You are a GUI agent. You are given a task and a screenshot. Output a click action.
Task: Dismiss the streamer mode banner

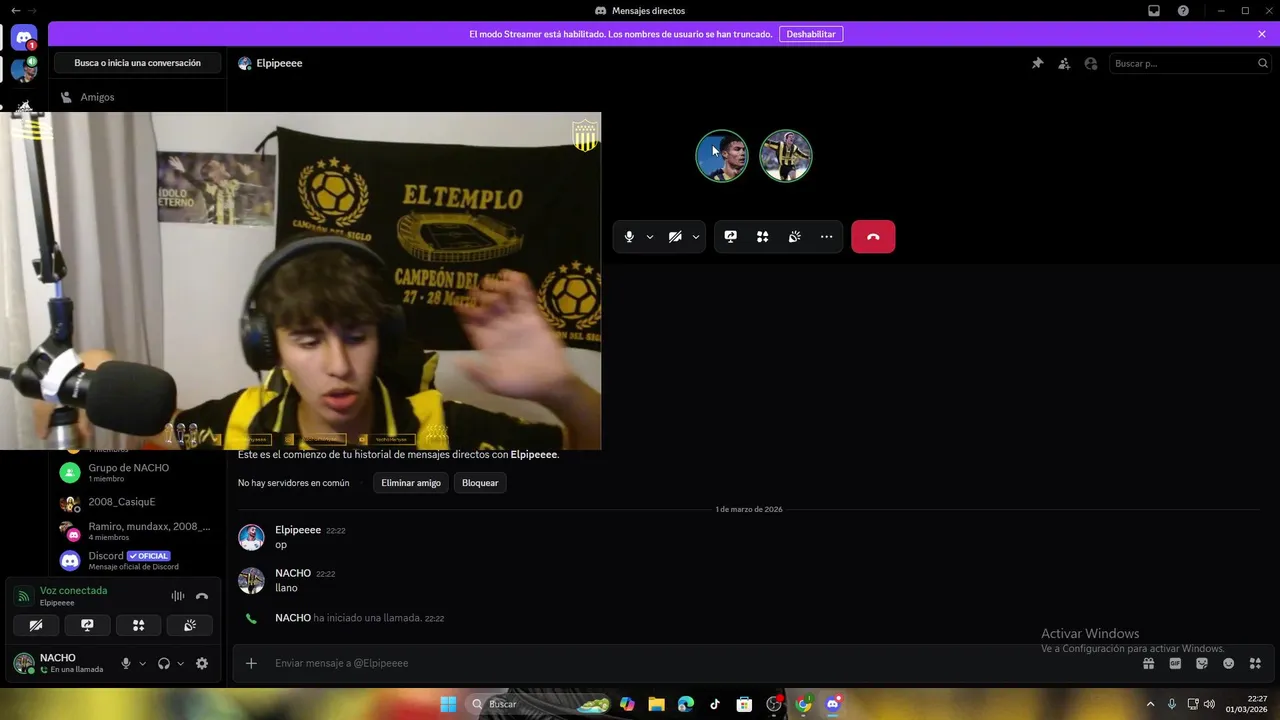tap(1262, 34)
